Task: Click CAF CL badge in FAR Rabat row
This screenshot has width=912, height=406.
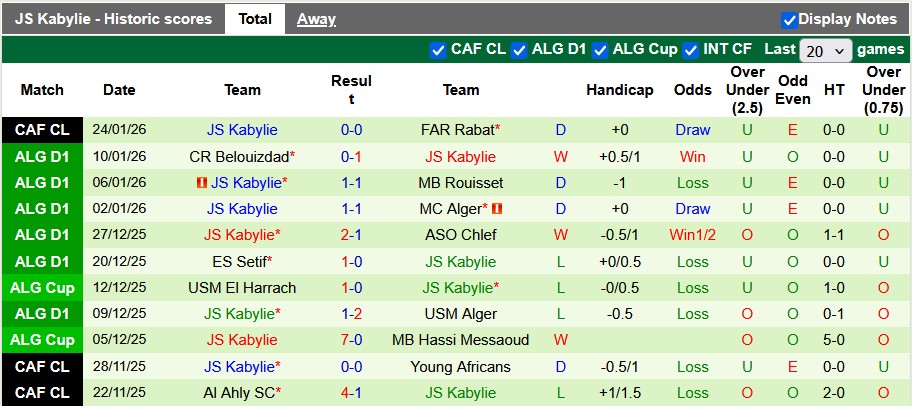Action: click(42, 130)
